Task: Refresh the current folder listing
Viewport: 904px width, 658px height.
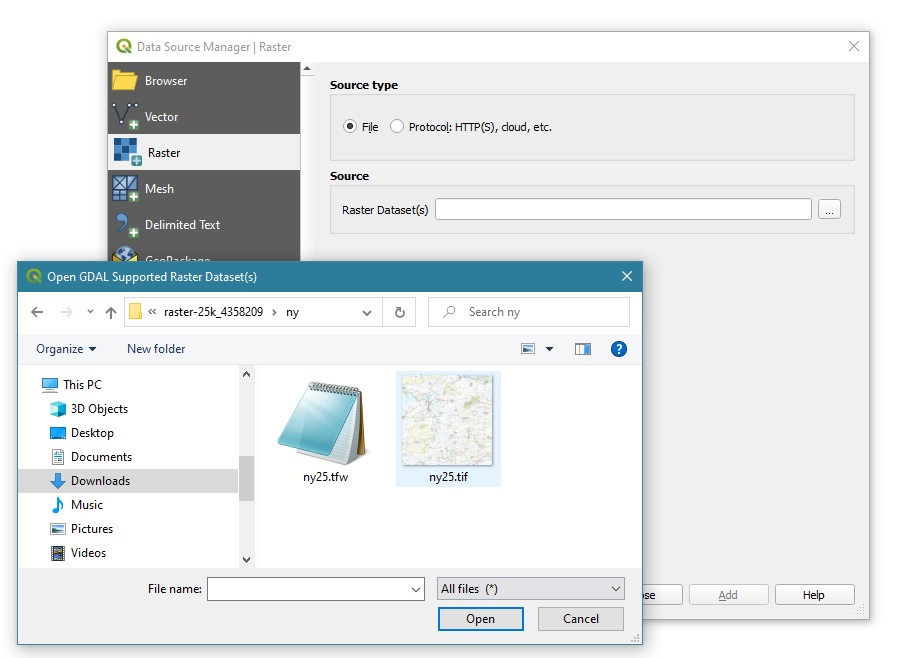Action: 399,312
